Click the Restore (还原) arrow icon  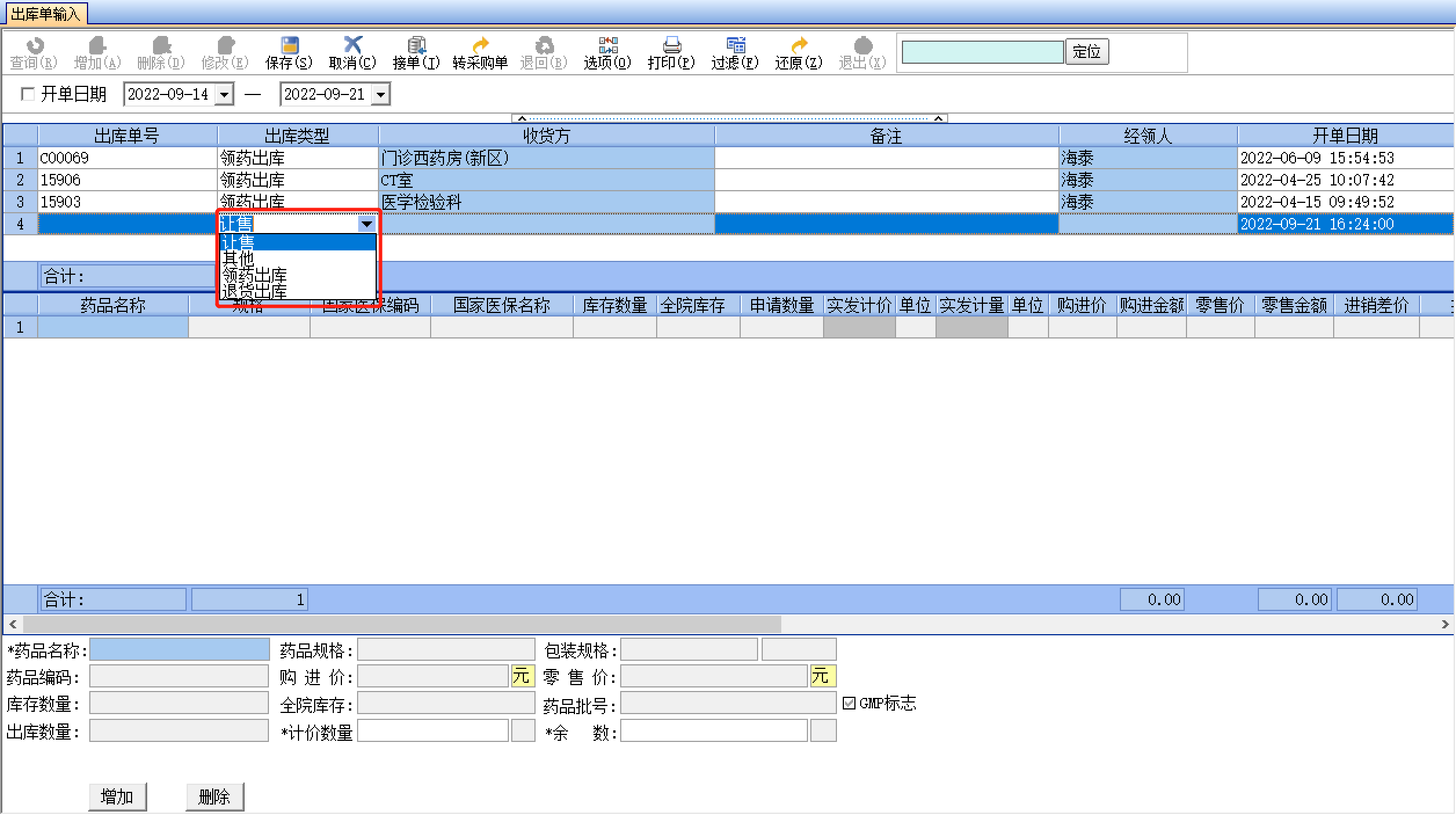point(799,46)
